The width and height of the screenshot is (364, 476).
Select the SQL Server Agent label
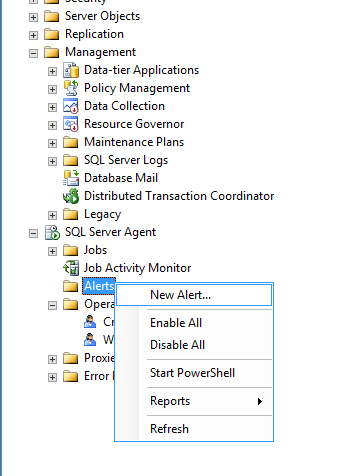click(110, 232)
